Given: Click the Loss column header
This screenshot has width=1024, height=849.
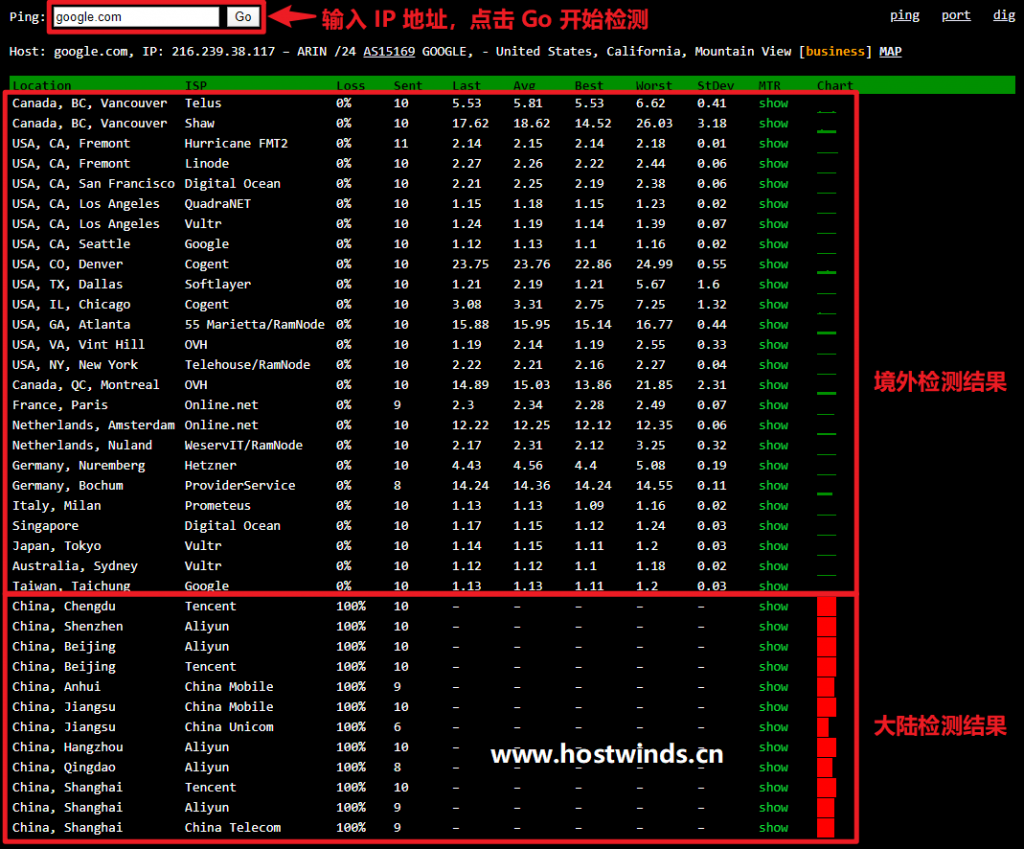Looking at the screenshot, I should coord(351,86).
